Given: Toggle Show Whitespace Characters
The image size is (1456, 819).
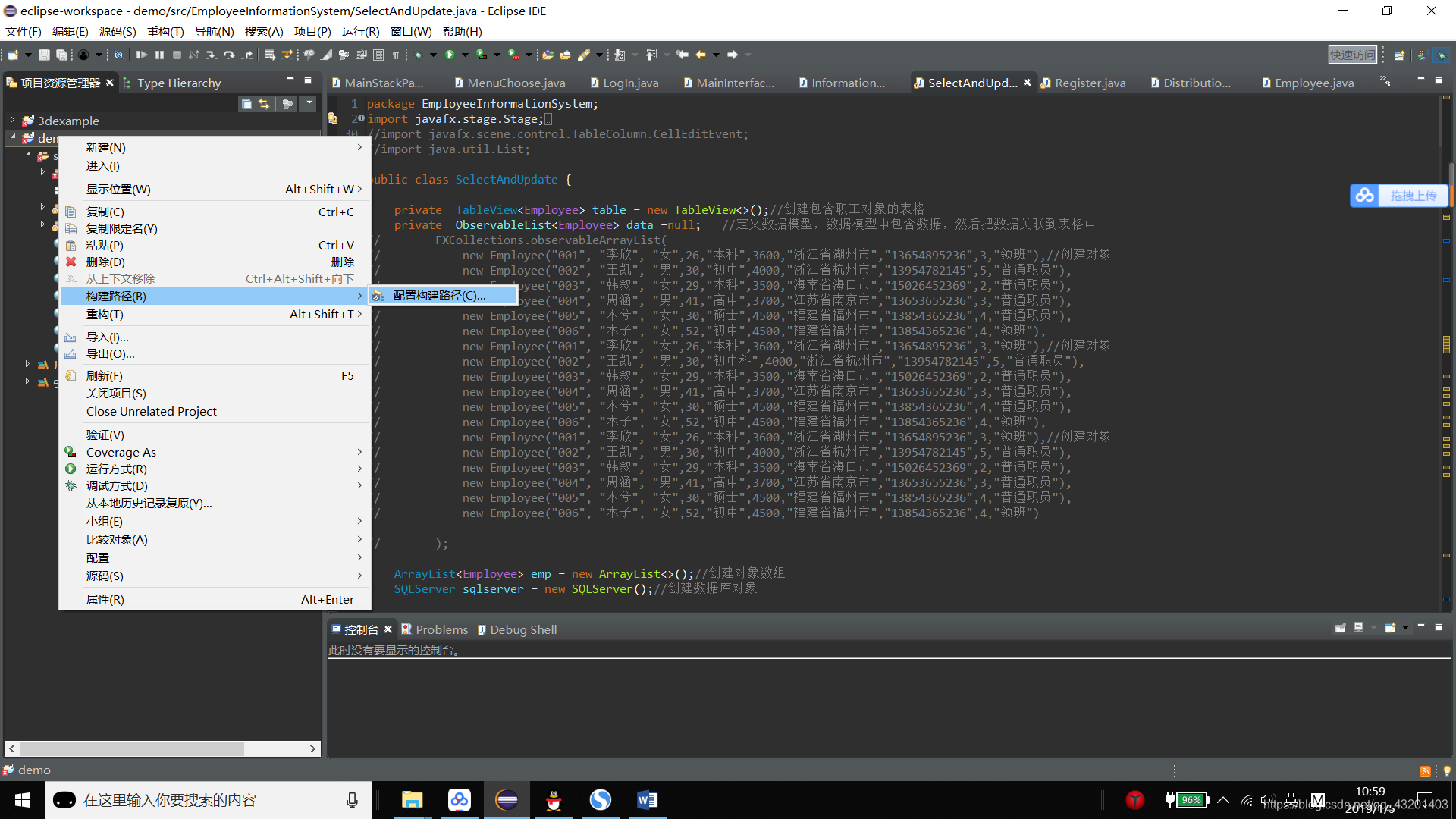Looking at the screenshot, I should 396,55.
